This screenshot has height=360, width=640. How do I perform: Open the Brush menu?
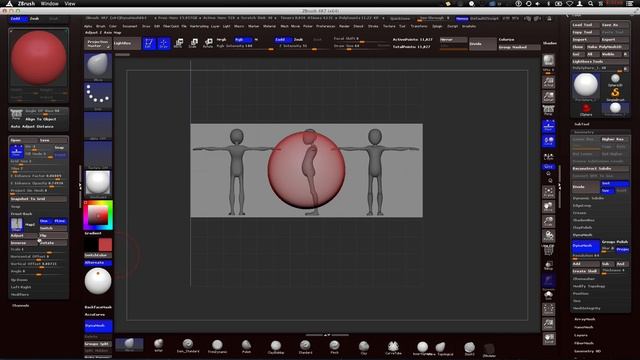tap(100, 26)
